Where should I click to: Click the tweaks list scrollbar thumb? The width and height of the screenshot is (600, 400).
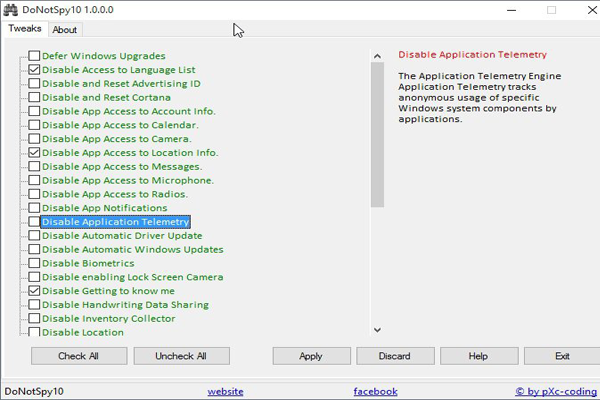pyautogui.click(x=377, y=135)
